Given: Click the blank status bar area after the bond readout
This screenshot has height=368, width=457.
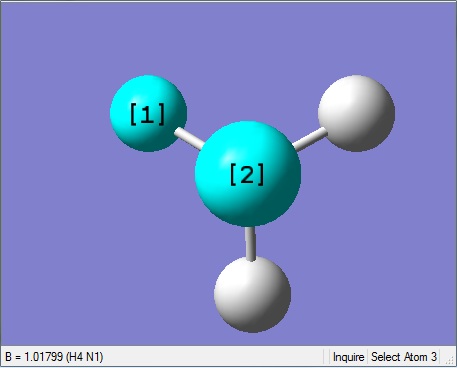Looking at the screenshot, I should coord(213,357).
